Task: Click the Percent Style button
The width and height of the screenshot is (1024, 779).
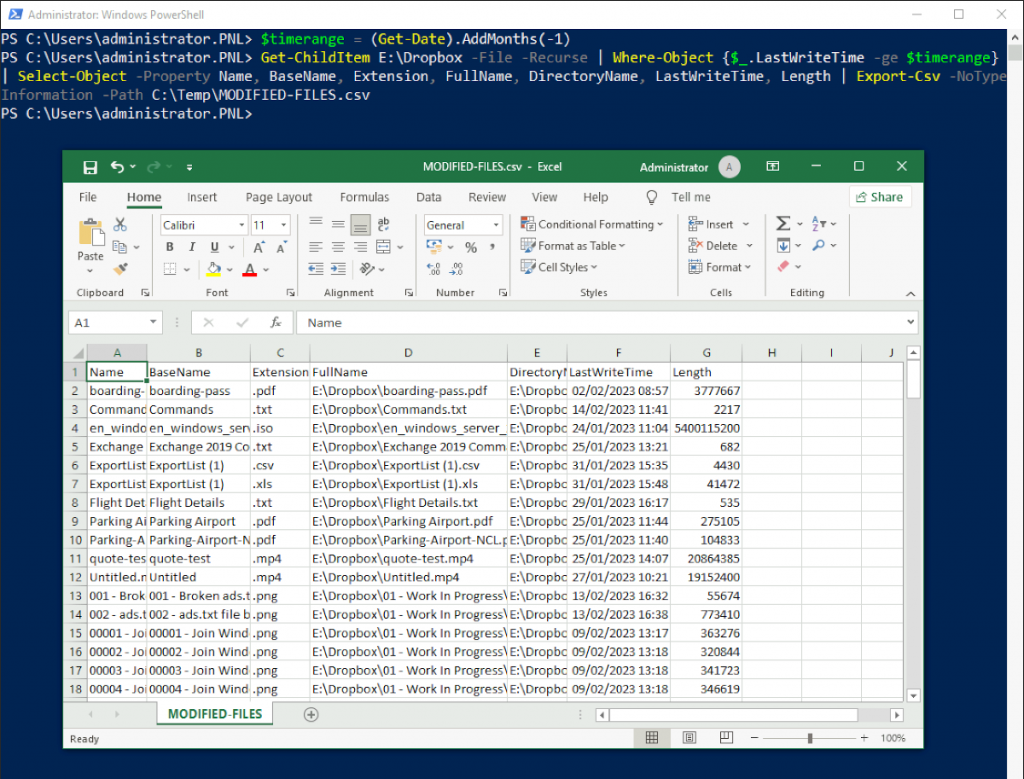Action: tap(470, 247)
